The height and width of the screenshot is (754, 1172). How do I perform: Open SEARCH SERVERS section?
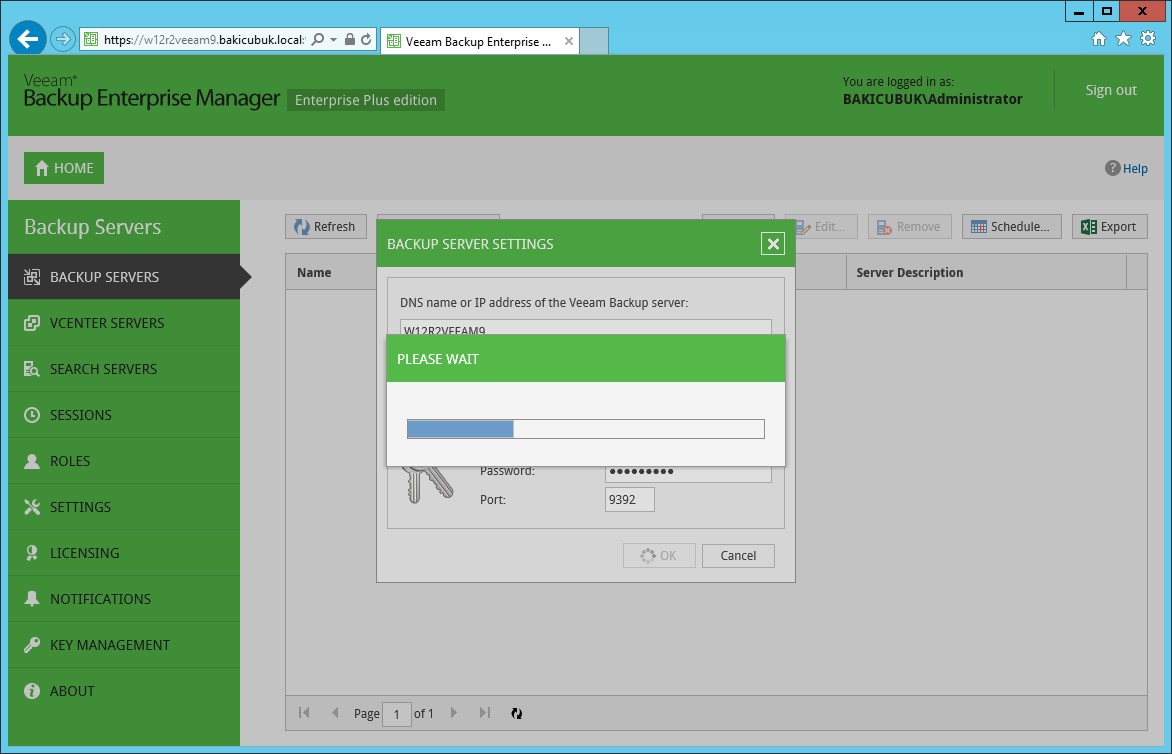tap(124, 369)
